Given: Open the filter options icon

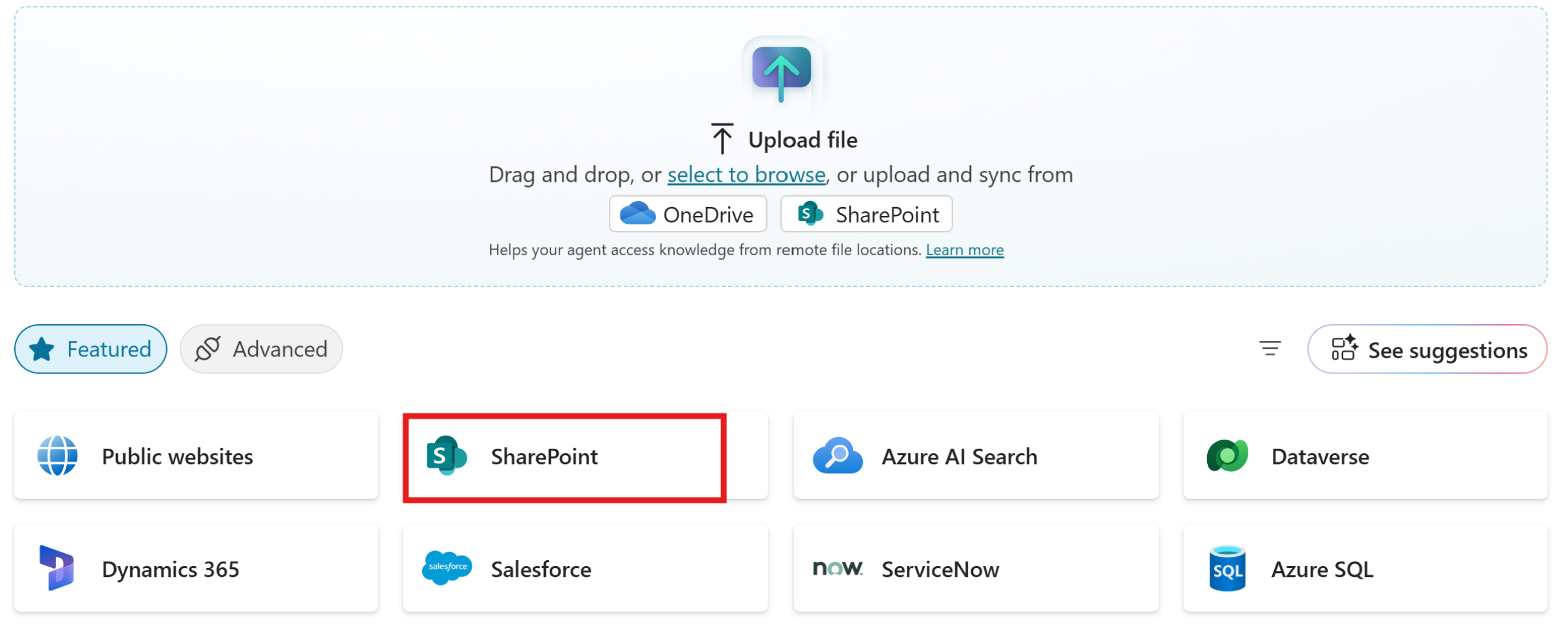Looking at the screenshot, I should point(1269,349).
